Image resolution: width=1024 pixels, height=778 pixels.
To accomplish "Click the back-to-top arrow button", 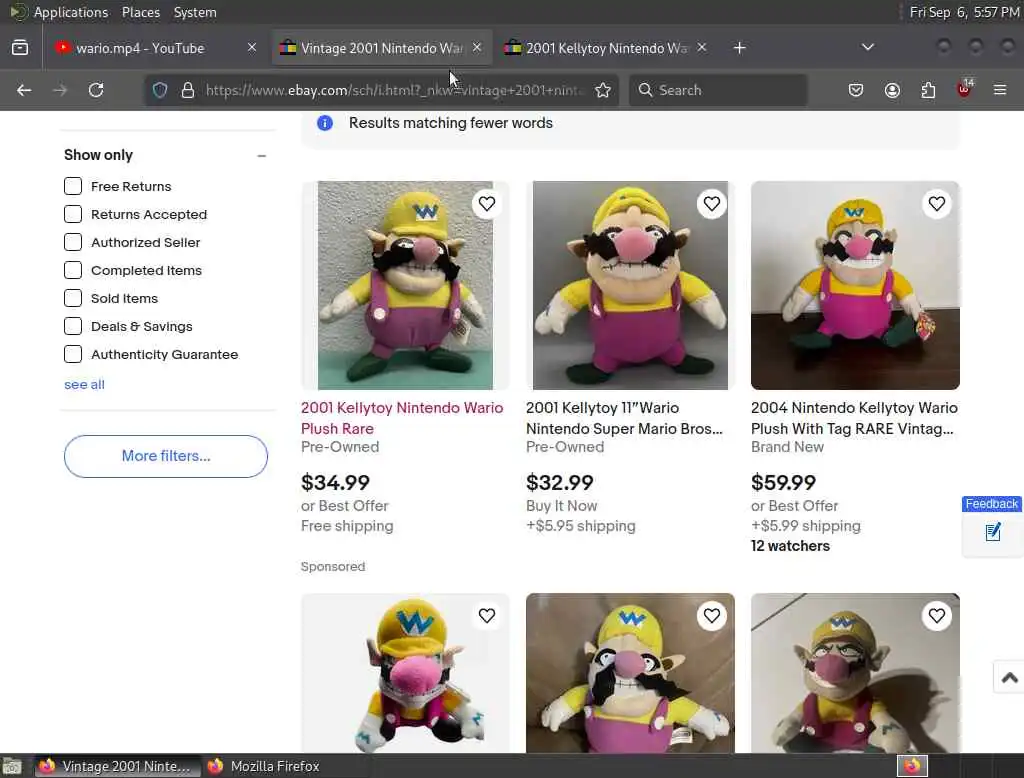I will click(x=1010, y=677).
